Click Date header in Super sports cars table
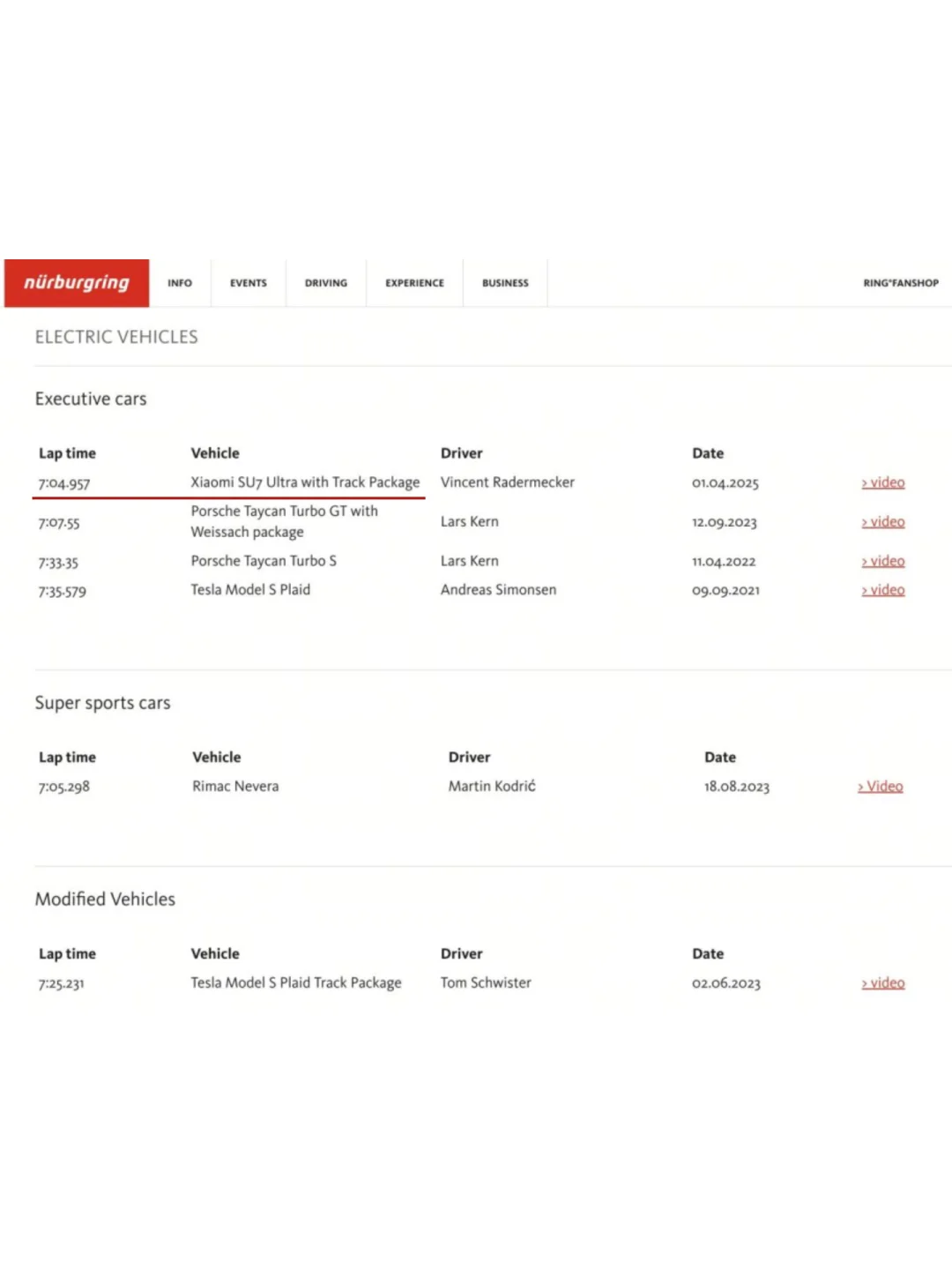Screen dimensions: 952x1270 pyautogui.click(x=720, y=758)
